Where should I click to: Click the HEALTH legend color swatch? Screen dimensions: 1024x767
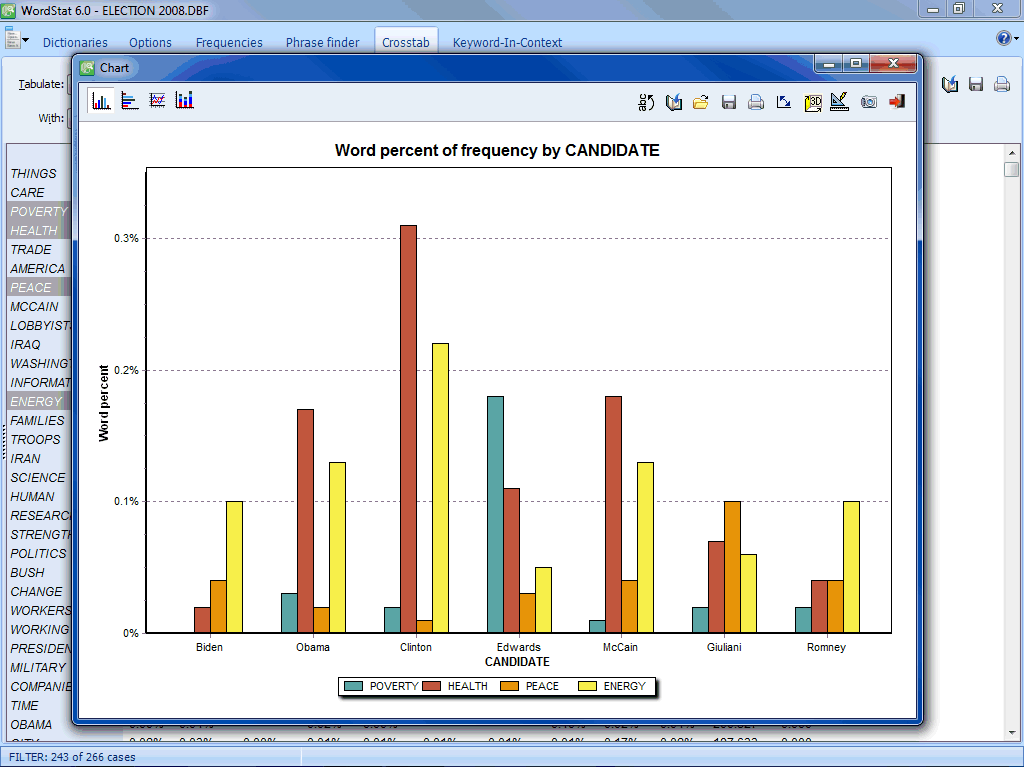[433, 686]
